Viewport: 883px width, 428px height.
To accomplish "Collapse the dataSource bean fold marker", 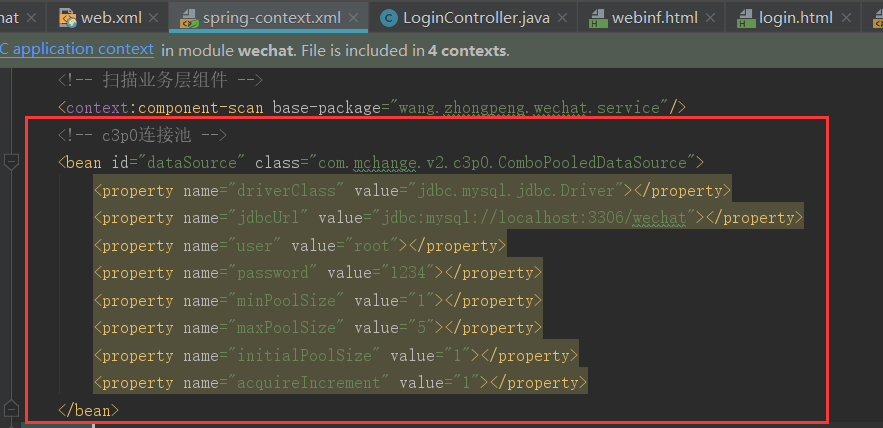I will (x=11, y=162).
